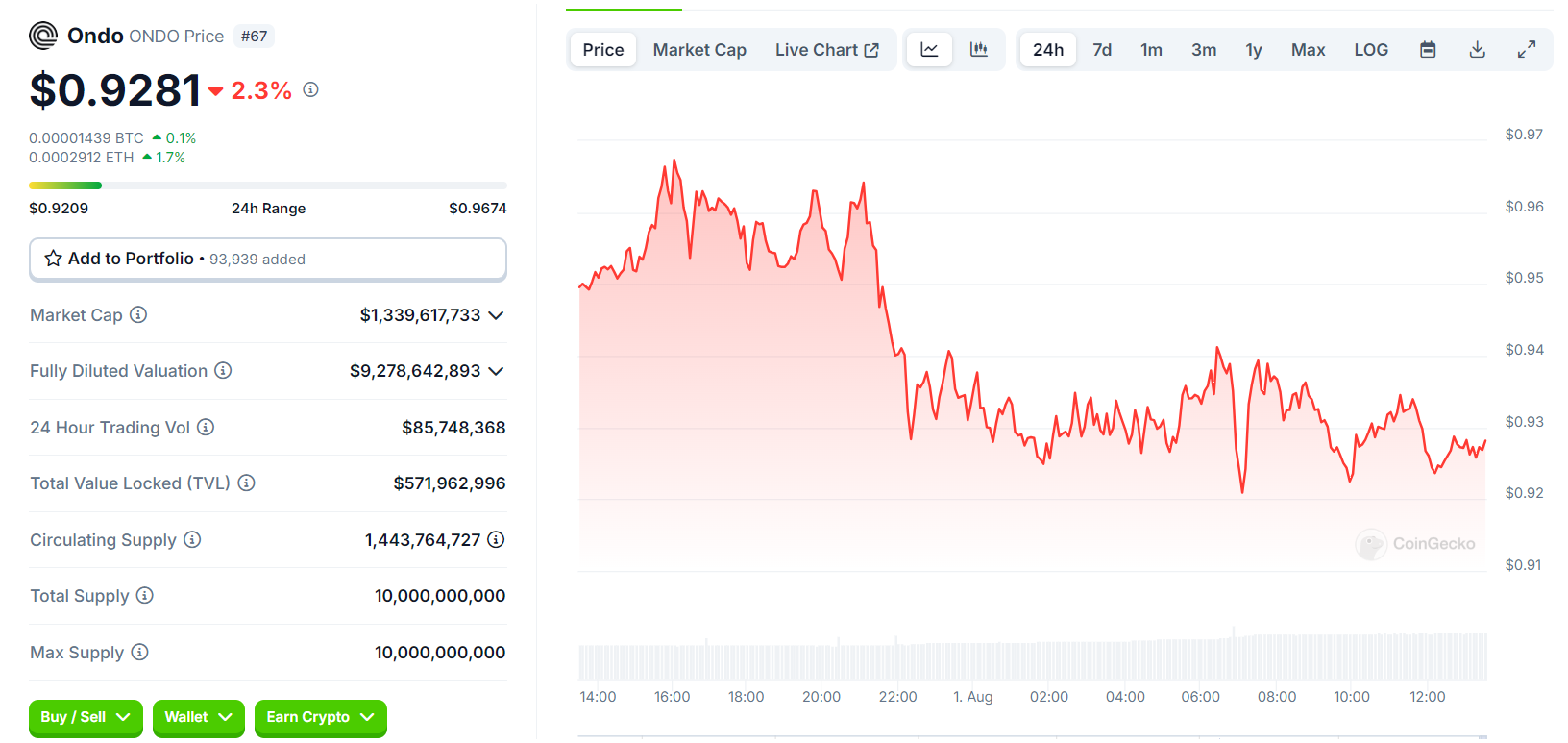Click the 24h range progress bar
The width and height of the screenshot is (1568, 743).
pyautogui.click(x=268, y=186)
